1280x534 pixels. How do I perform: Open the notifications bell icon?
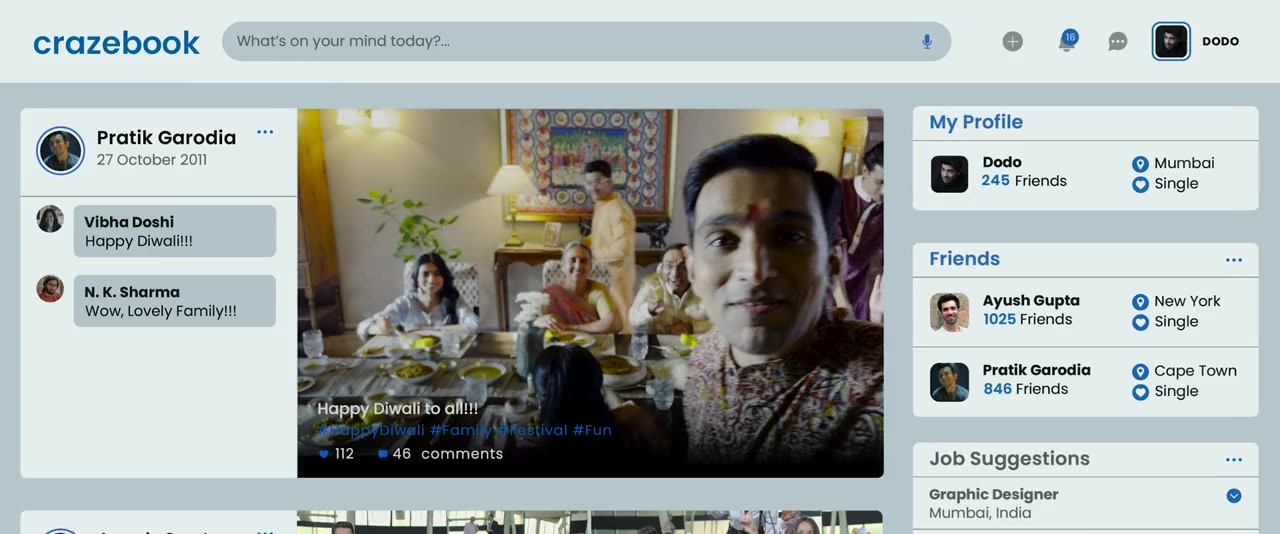1067,42
